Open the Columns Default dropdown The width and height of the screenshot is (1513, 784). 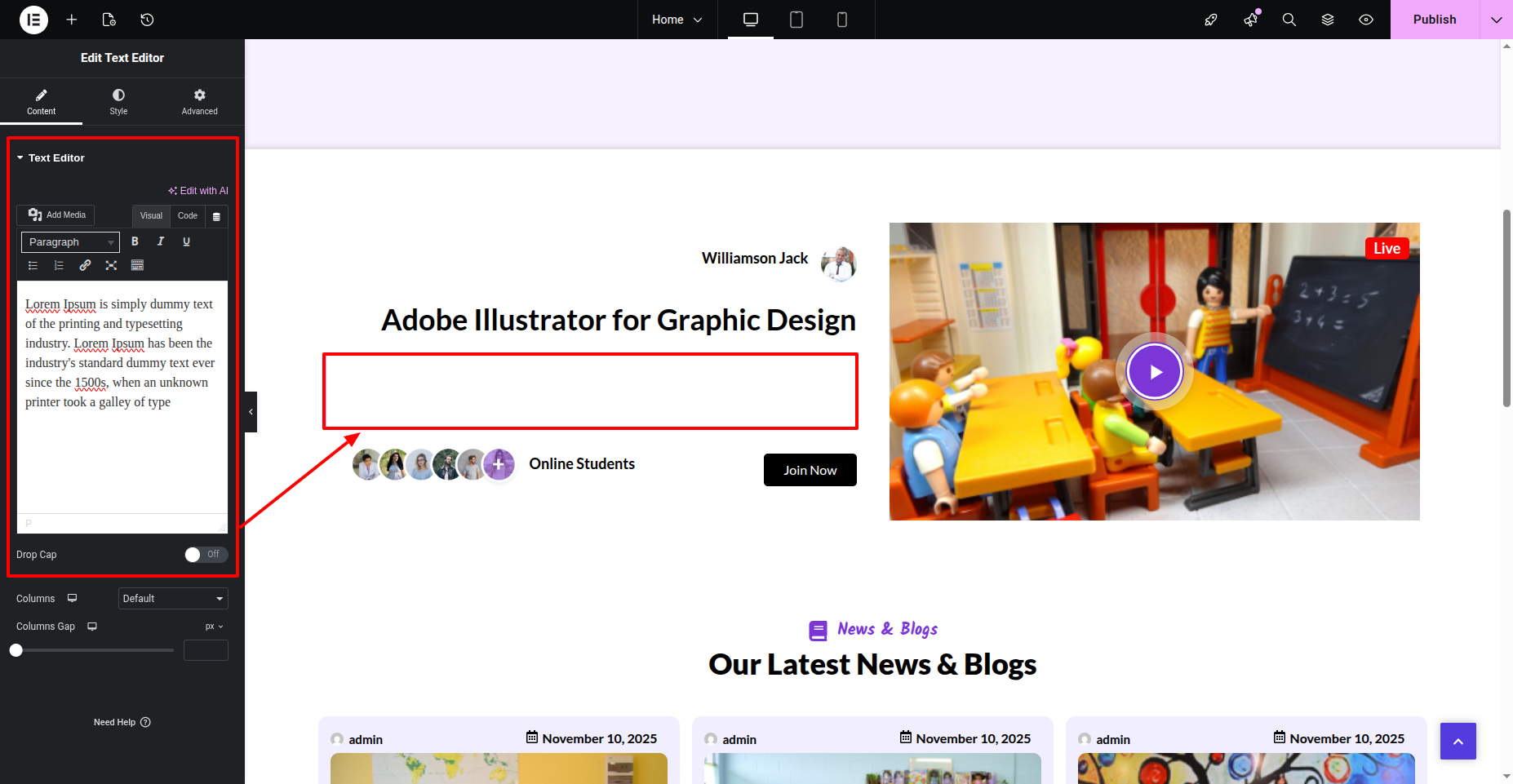click(173, 599)
